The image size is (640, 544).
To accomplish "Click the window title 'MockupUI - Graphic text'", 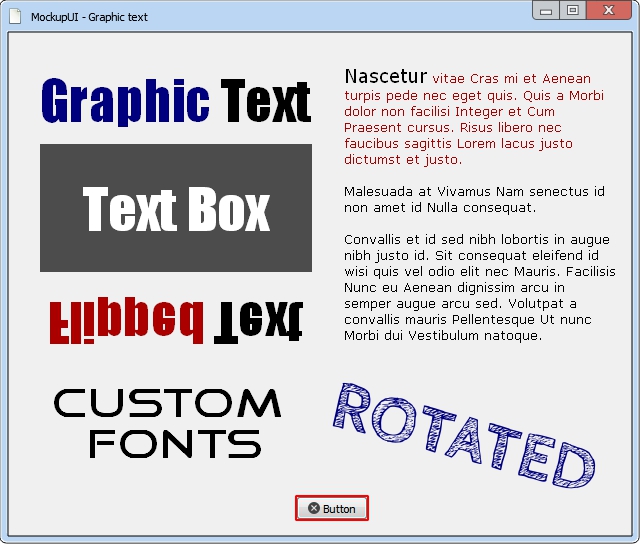I will [x=89, y=17].
